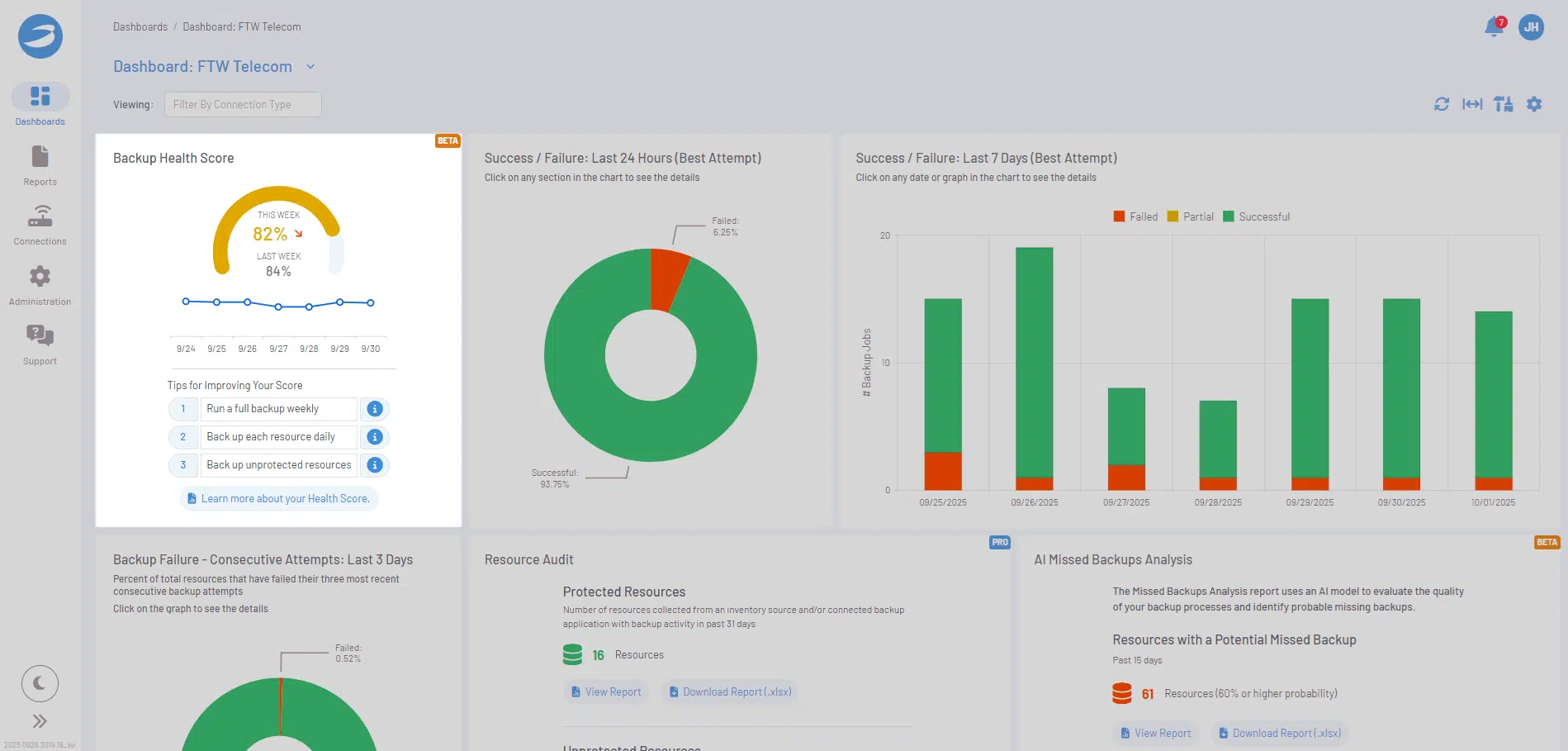Toggle dark mode moon button
This screenshot has width=1568, height=751.
[x=40, y=683]
